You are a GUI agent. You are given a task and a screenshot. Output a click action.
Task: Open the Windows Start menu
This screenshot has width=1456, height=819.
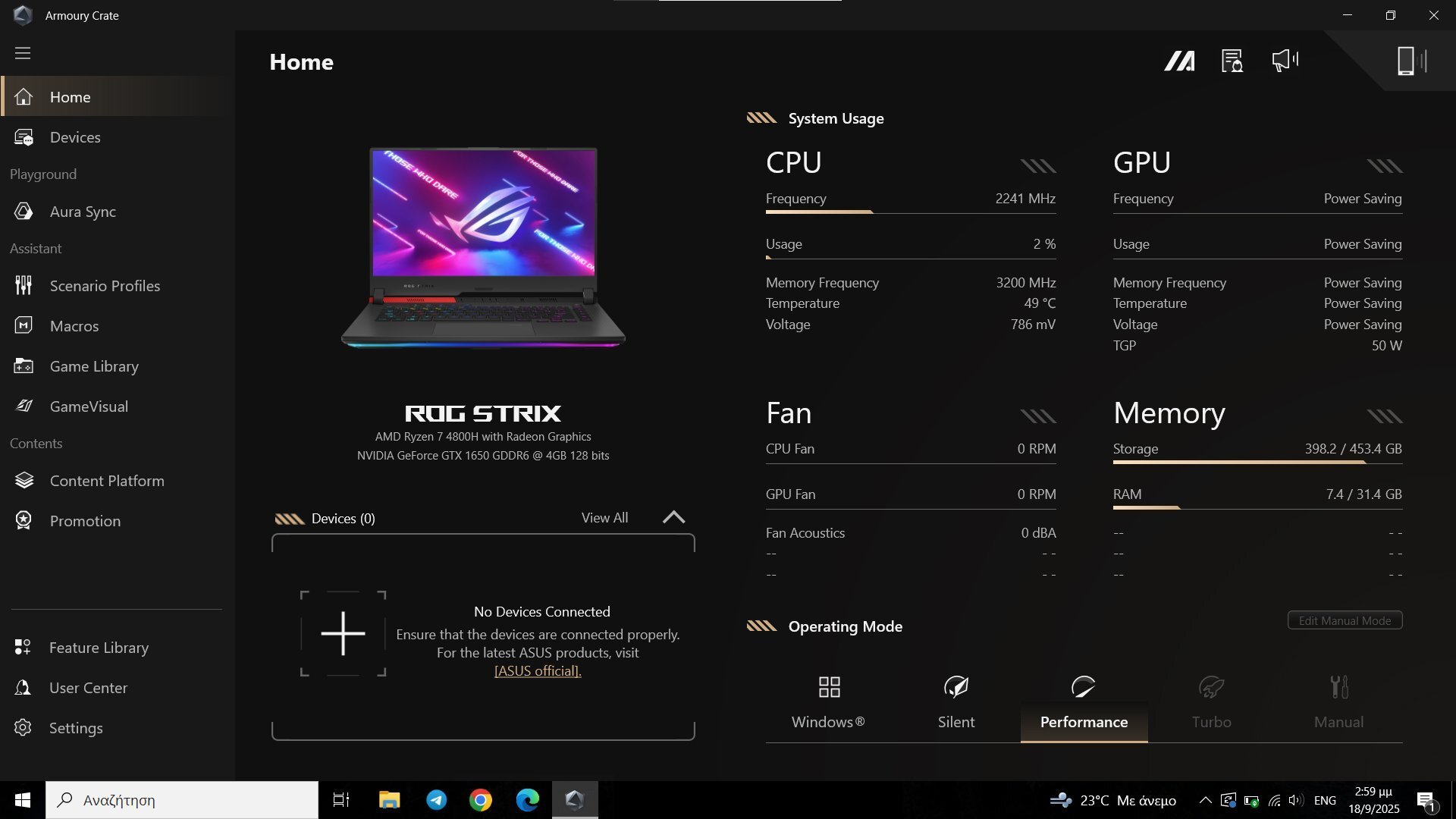click(x=23, y=800)
